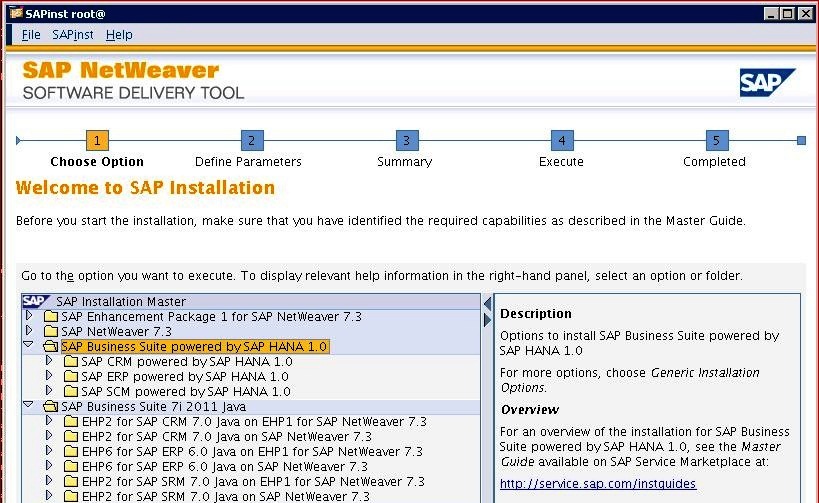Click folder icon of EHP6 ERP Java on EHP1
This screenshot has width=819, height=503.
coord(71,451)
